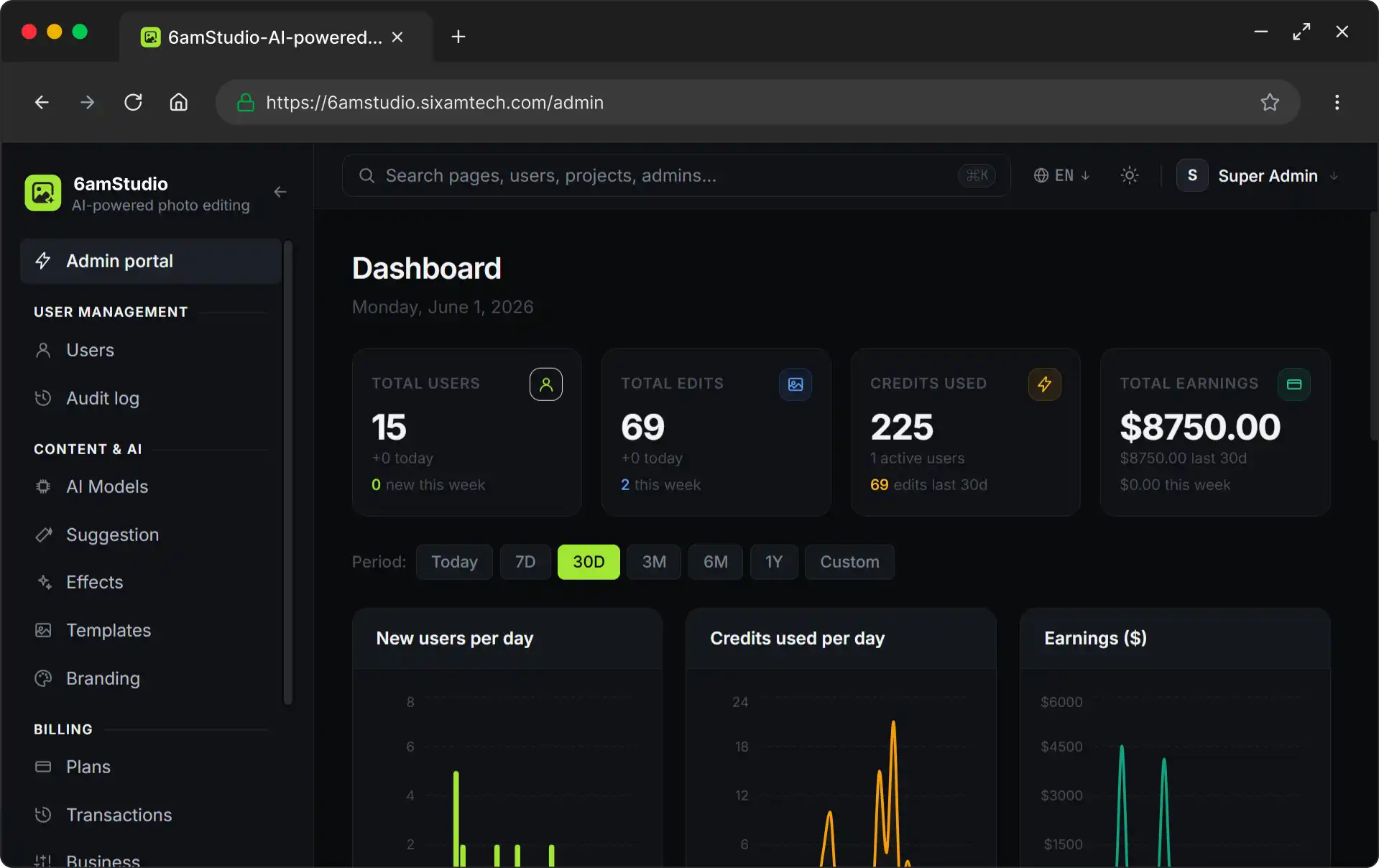Go back with the browser back arrow

coord(42,102)
